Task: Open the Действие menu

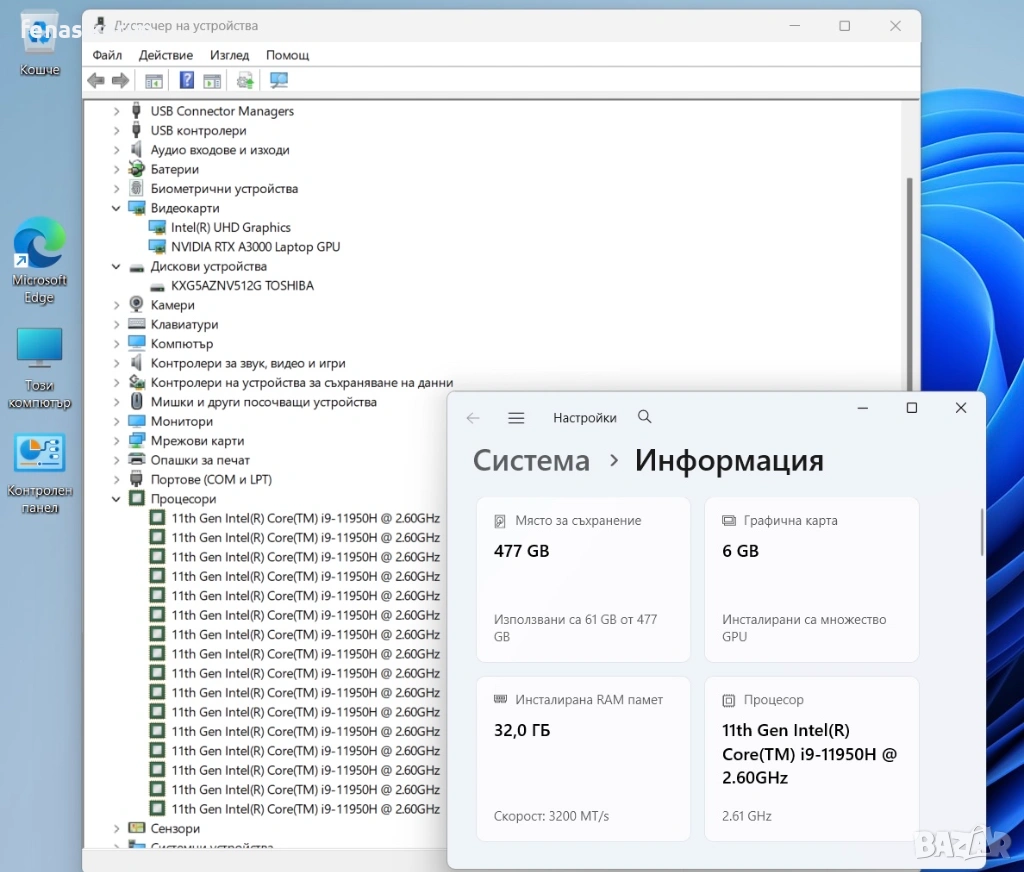Action: 166,55
